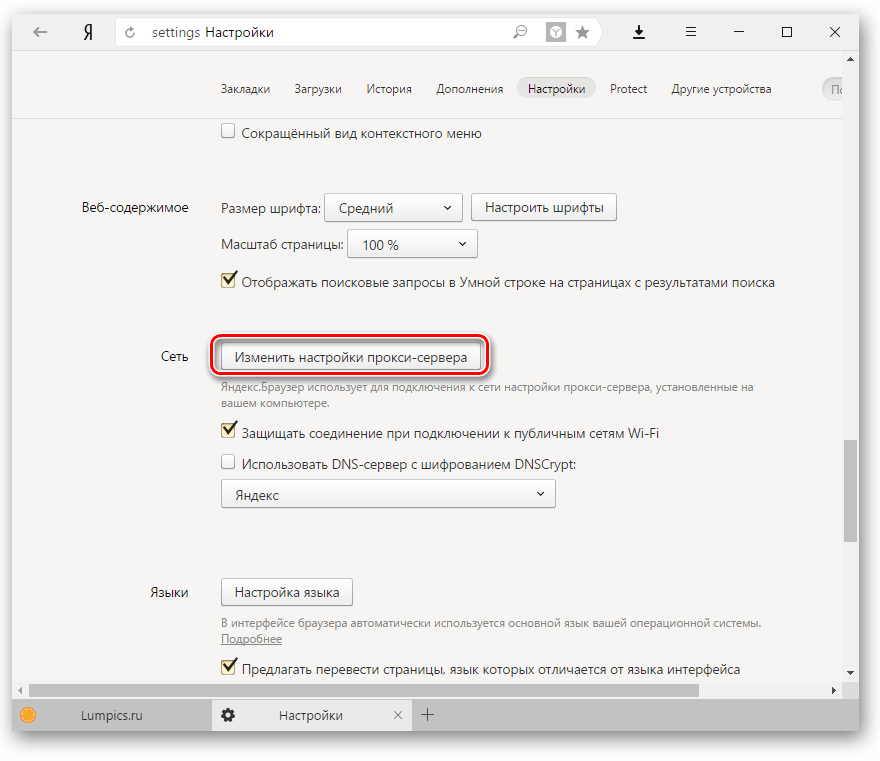The image size is (880, 761).
Task: Switch to the Дополнения tab
Action: [469, 89]
